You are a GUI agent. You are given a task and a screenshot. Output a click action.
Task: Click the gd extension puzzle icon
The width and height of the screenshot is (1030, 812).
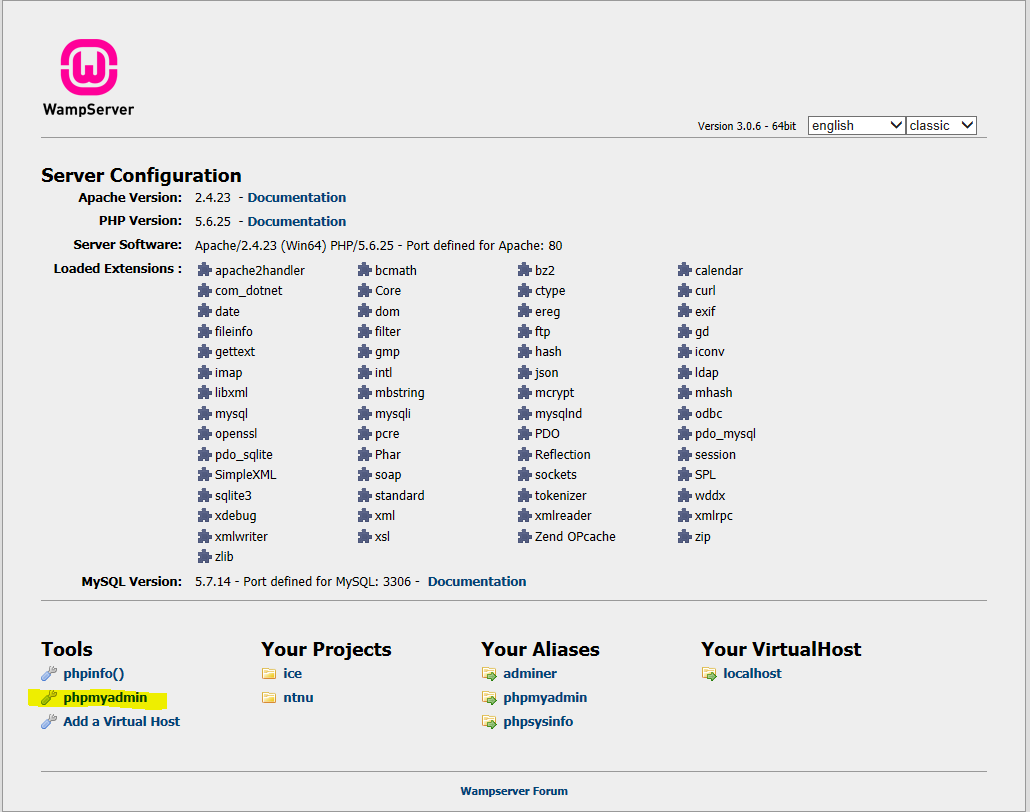point(684,332)
